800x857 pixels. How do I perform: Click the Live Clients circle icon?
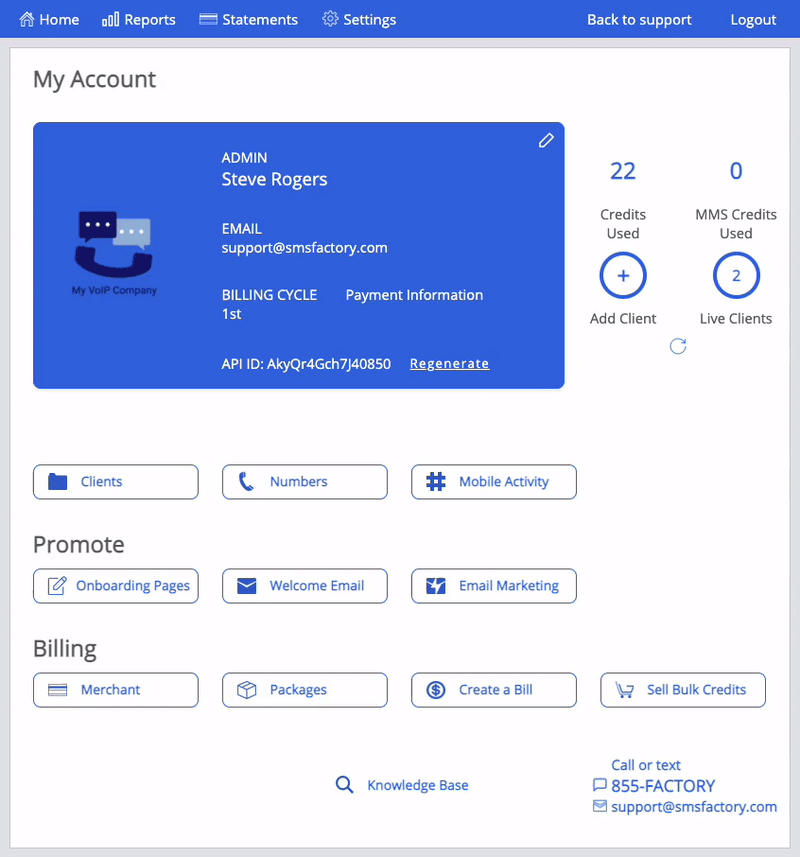(x=736, y=275)
